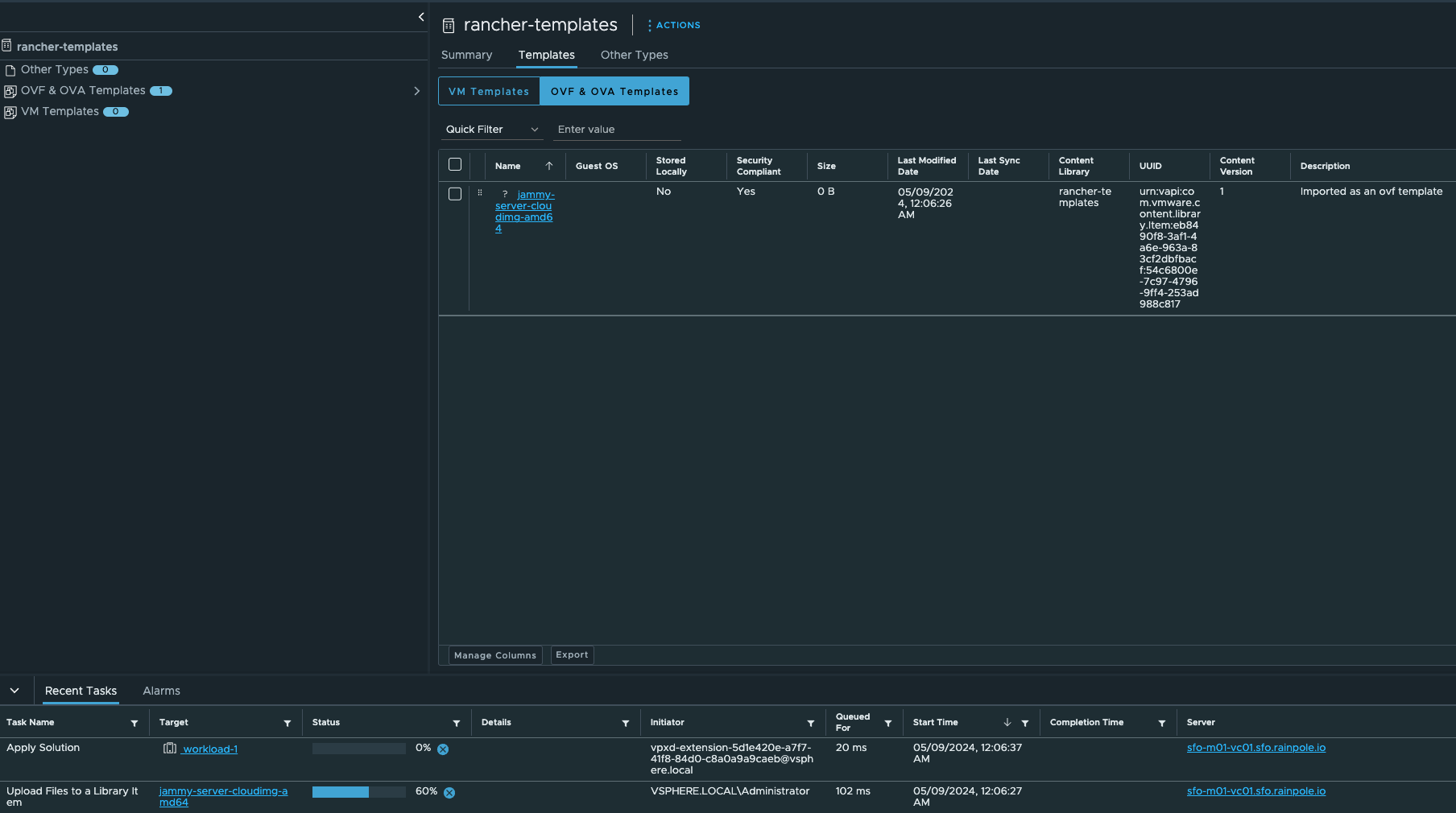Click the UUID column header
Viewport: 1456px width, 813px height.
(x=1150, y=166)
